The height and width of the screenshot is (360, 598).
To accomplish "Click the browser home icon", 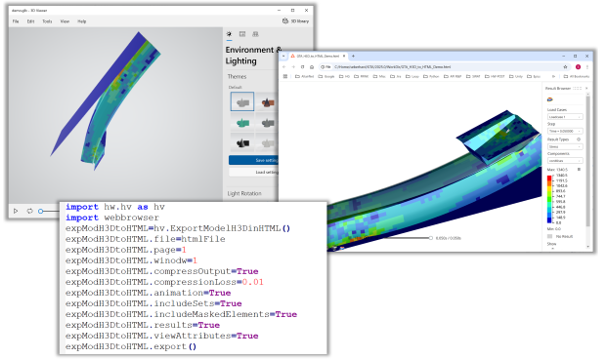I will coord(312,67).
